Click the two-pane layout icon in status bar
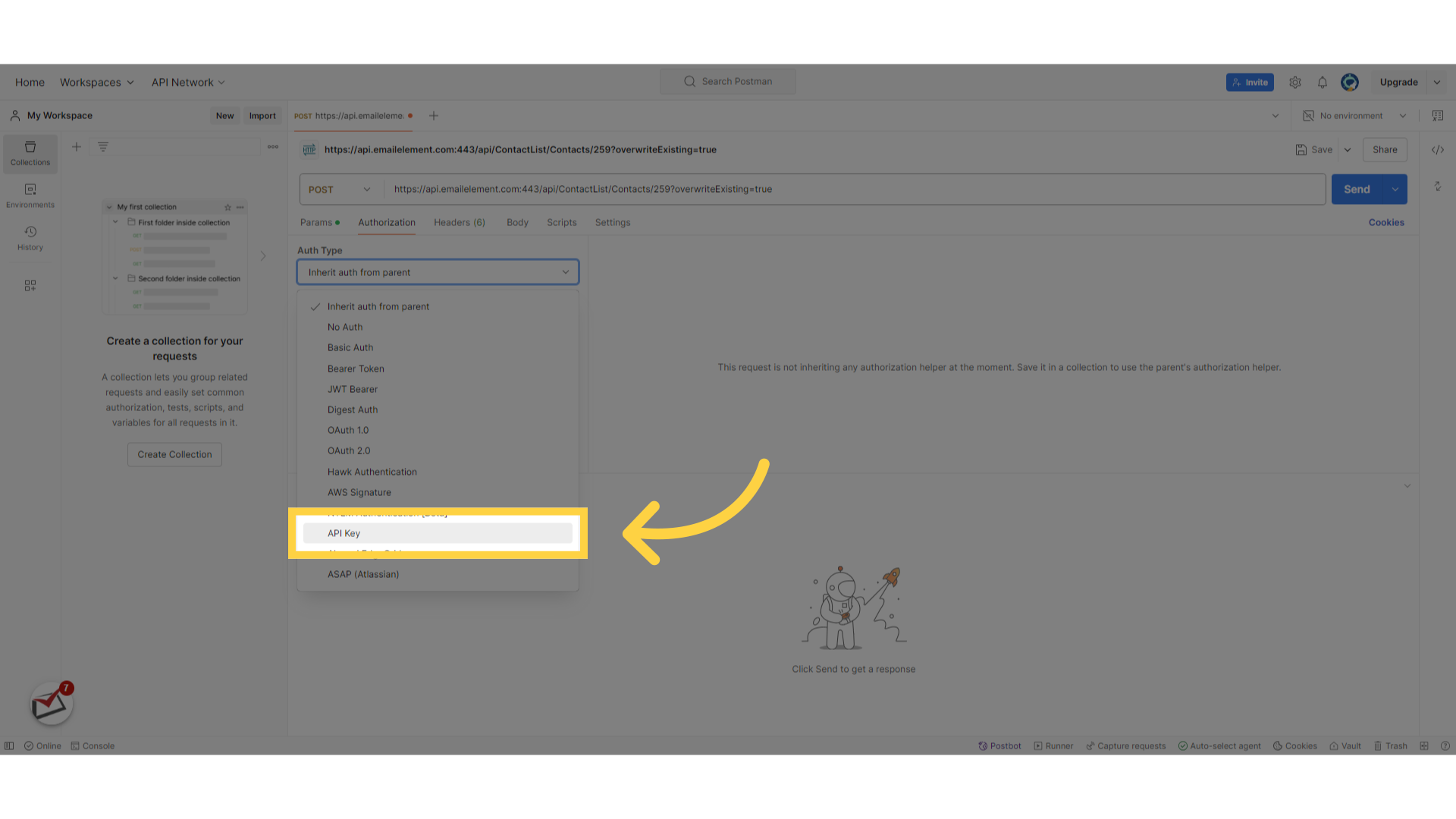The width and height of the screenshot is (1456, 819). click(1424, 746)
